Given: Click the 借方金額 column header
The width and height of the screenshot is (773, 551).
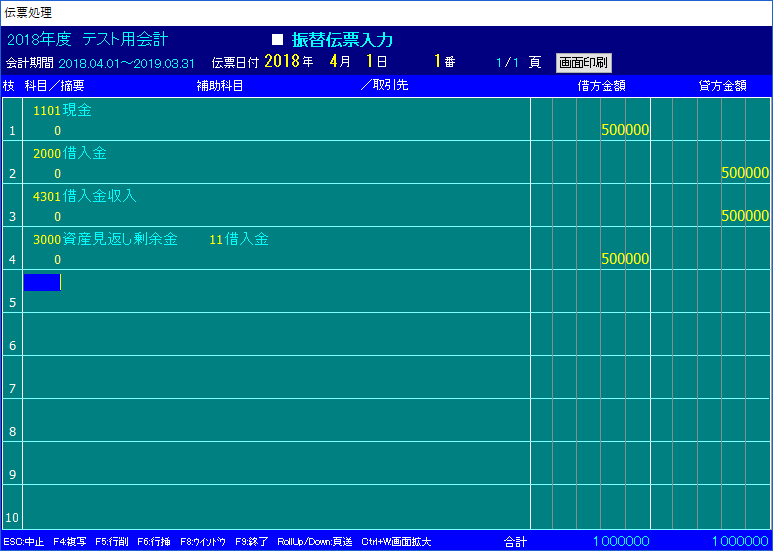Looking at the screenshot, I should 601,86.
